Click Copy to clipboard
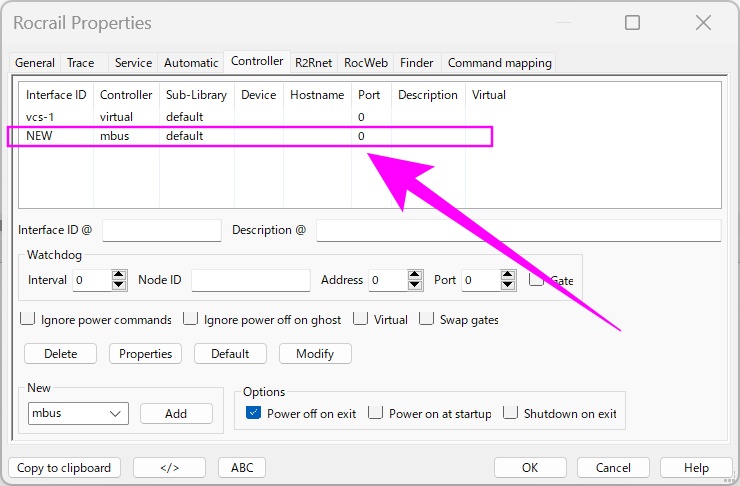 [x=64, y=468]
